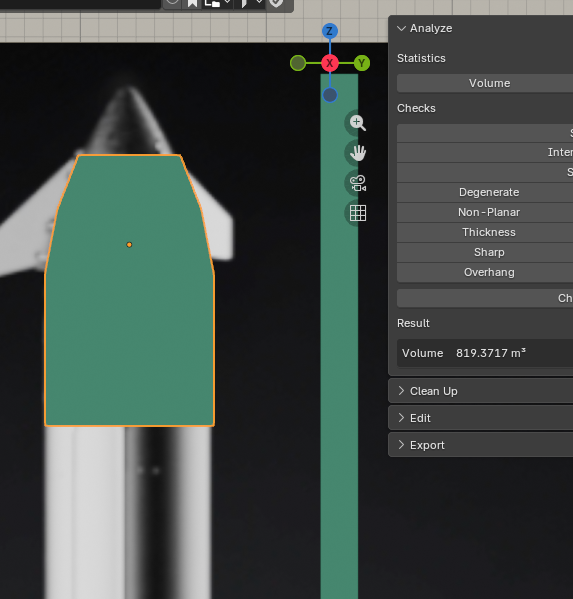Screen dimensions: 573x599
Task: Run the Thickness check
Action: click(485, 232)
